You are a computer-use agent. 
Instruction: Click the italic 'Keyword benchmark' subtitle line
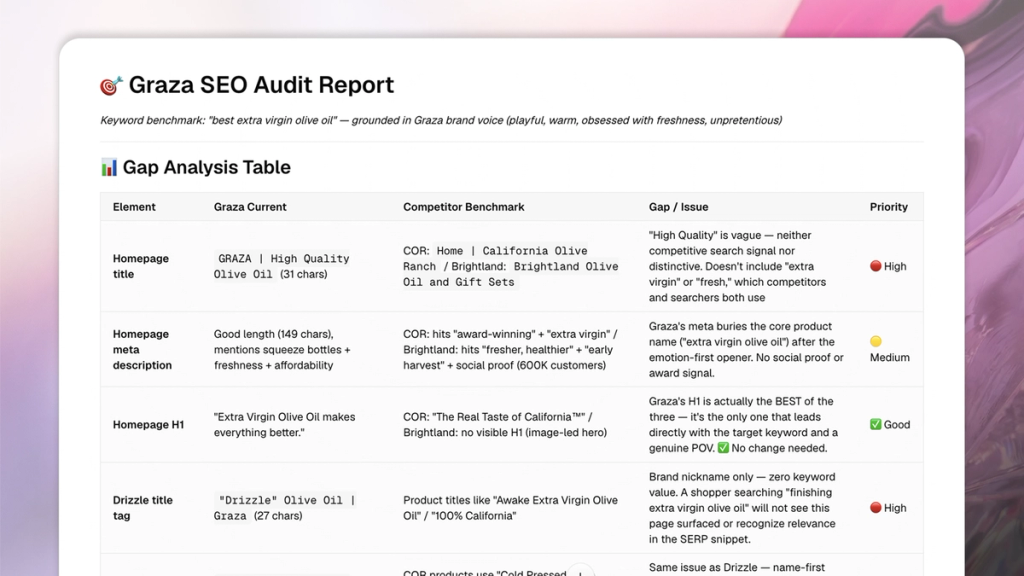441,120
